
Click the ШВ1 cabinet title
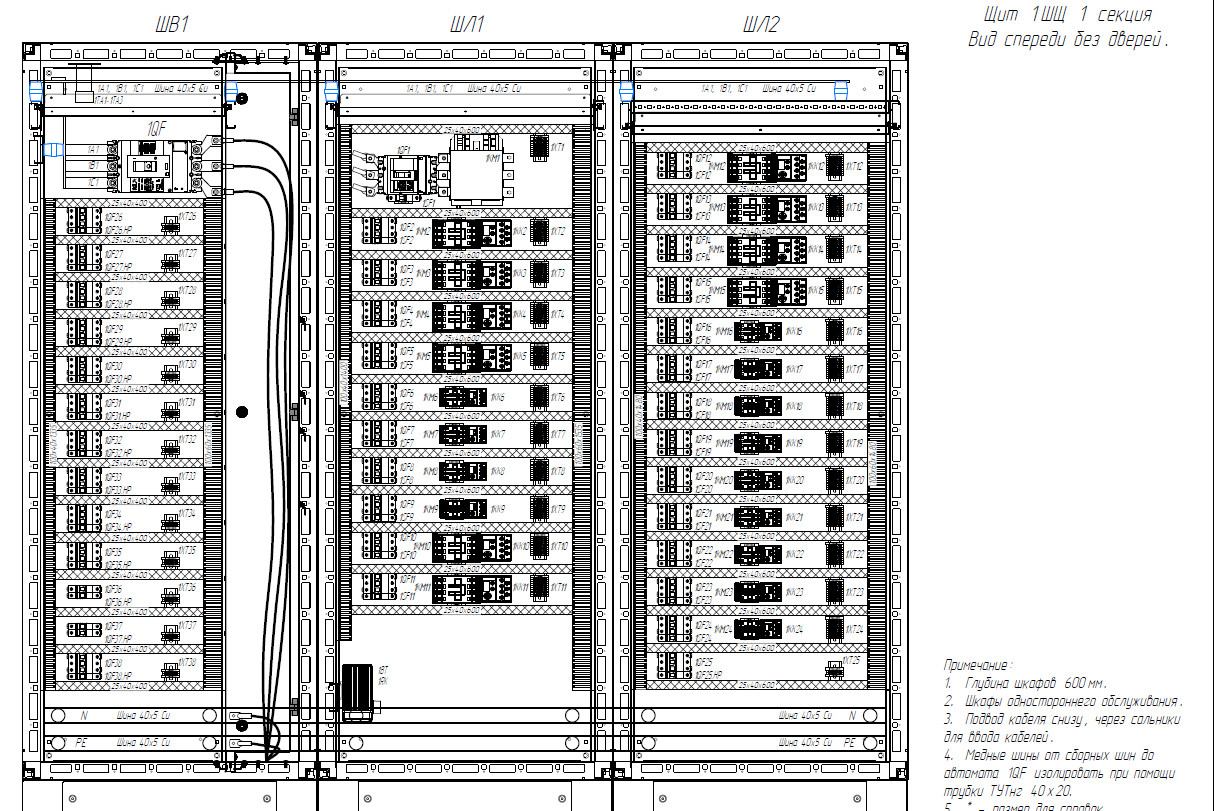(x=172, y=26)
